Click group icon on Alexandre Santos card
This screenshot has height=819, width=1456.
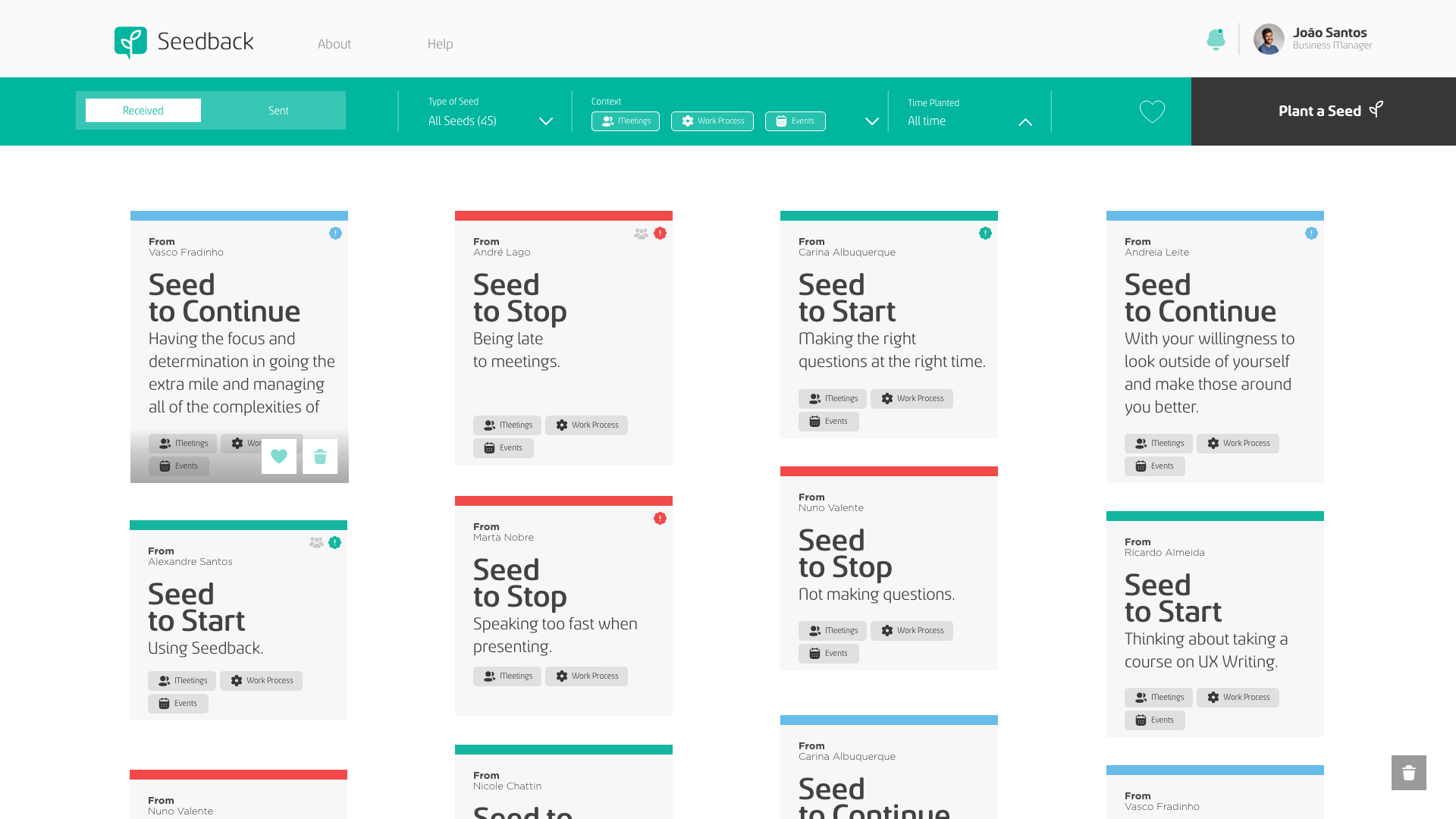pyautogui.click(x=316, y=543)
